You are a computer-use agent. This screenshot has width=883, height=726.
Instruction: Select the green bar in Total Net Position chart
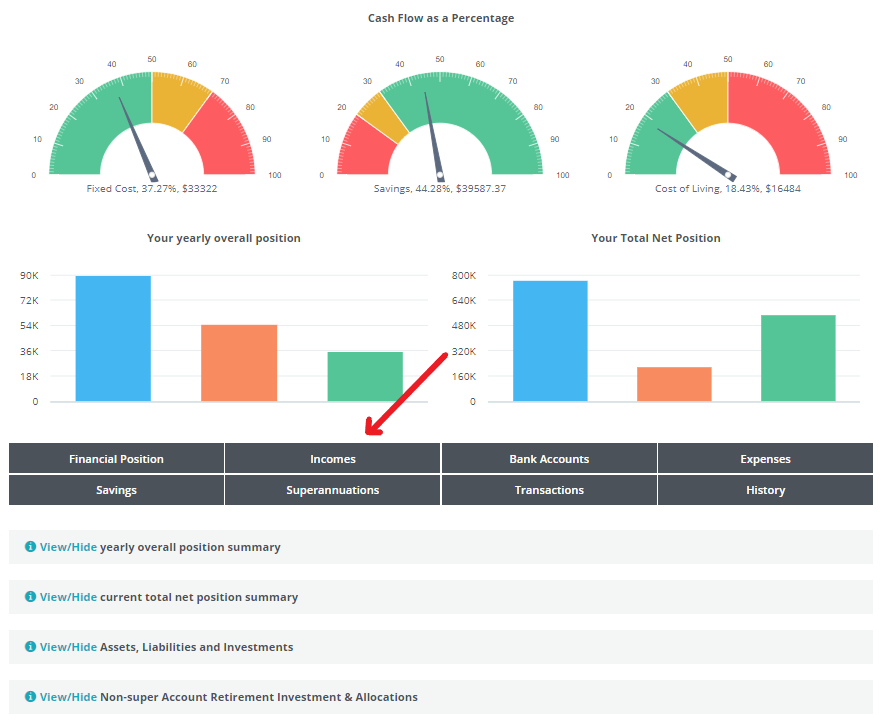click(x=797, y=358)
